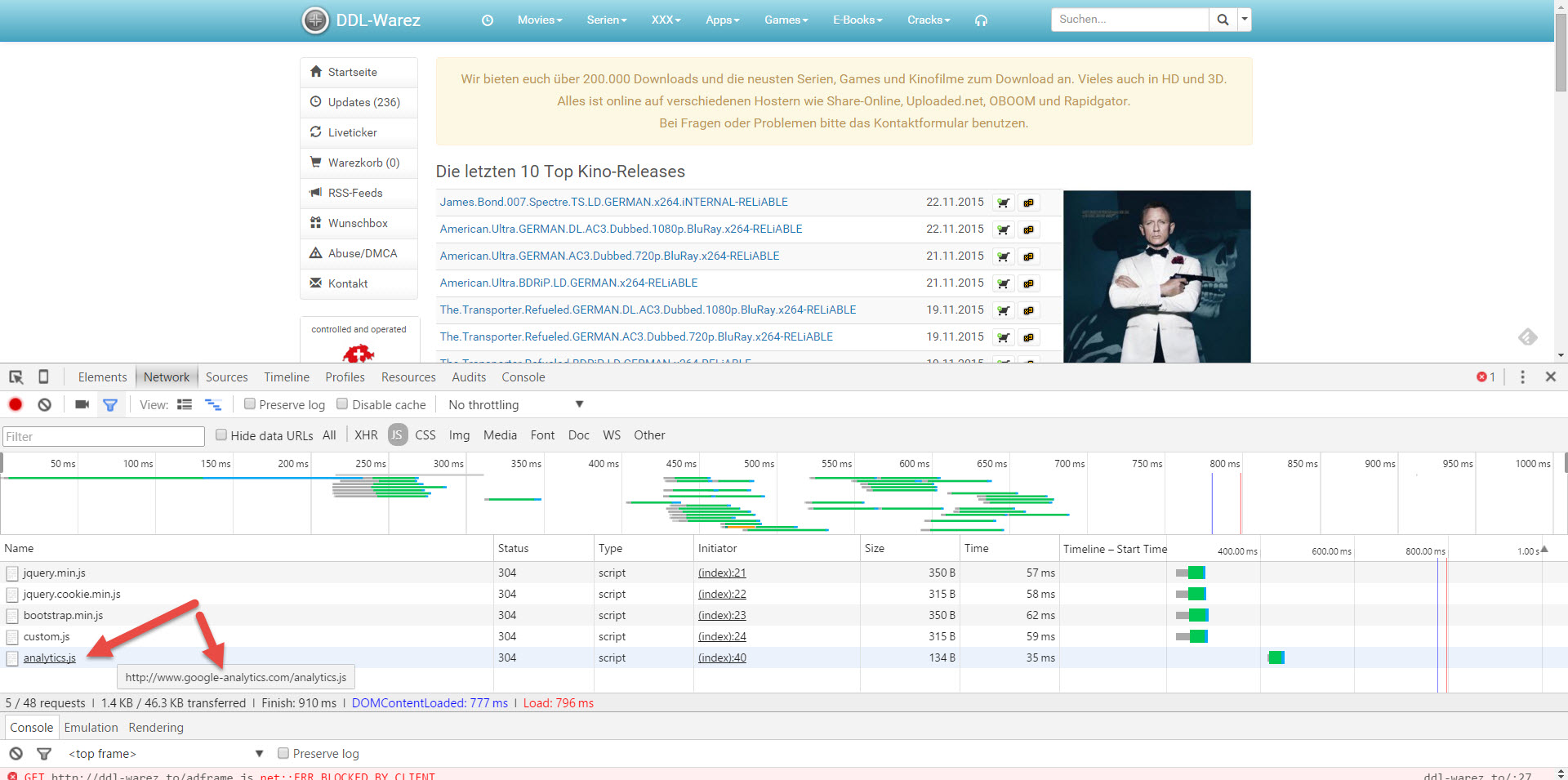The height and width of the screenshot is (780, 1568).
Task: Close the DevTools panel
Action: point(1550,377)
